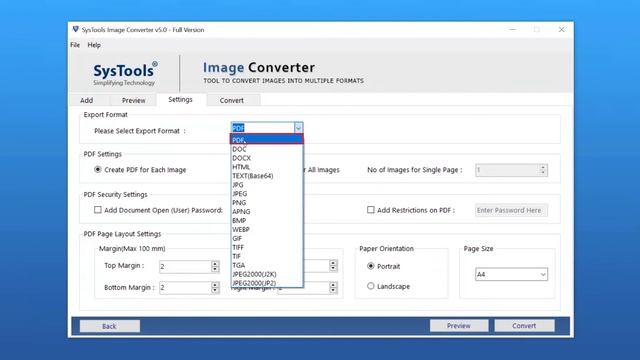The height and width of the screenshot is (360, 640).
Task: Click the bottom Preview button
Action: click(x=459, y=326)
